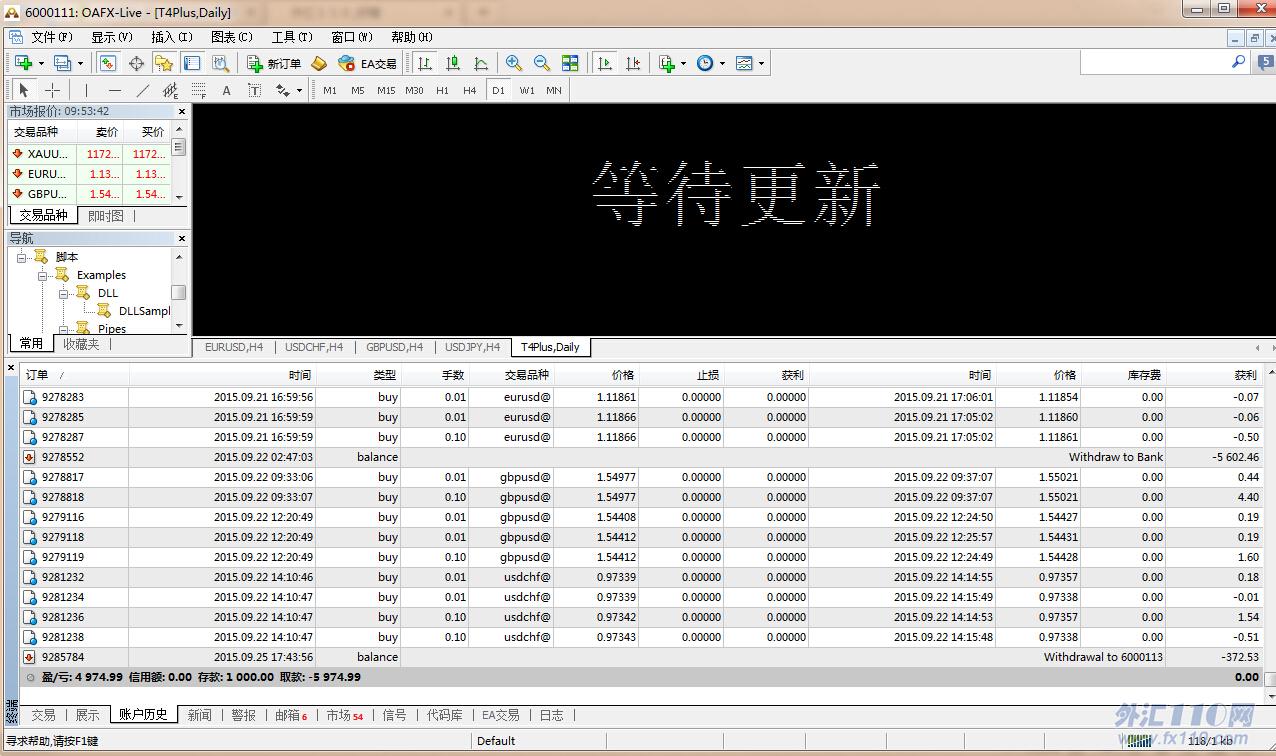Screen dimensions: 1276x756
Task: Open the 帮助(H) menu
Action: coord(412,37)
